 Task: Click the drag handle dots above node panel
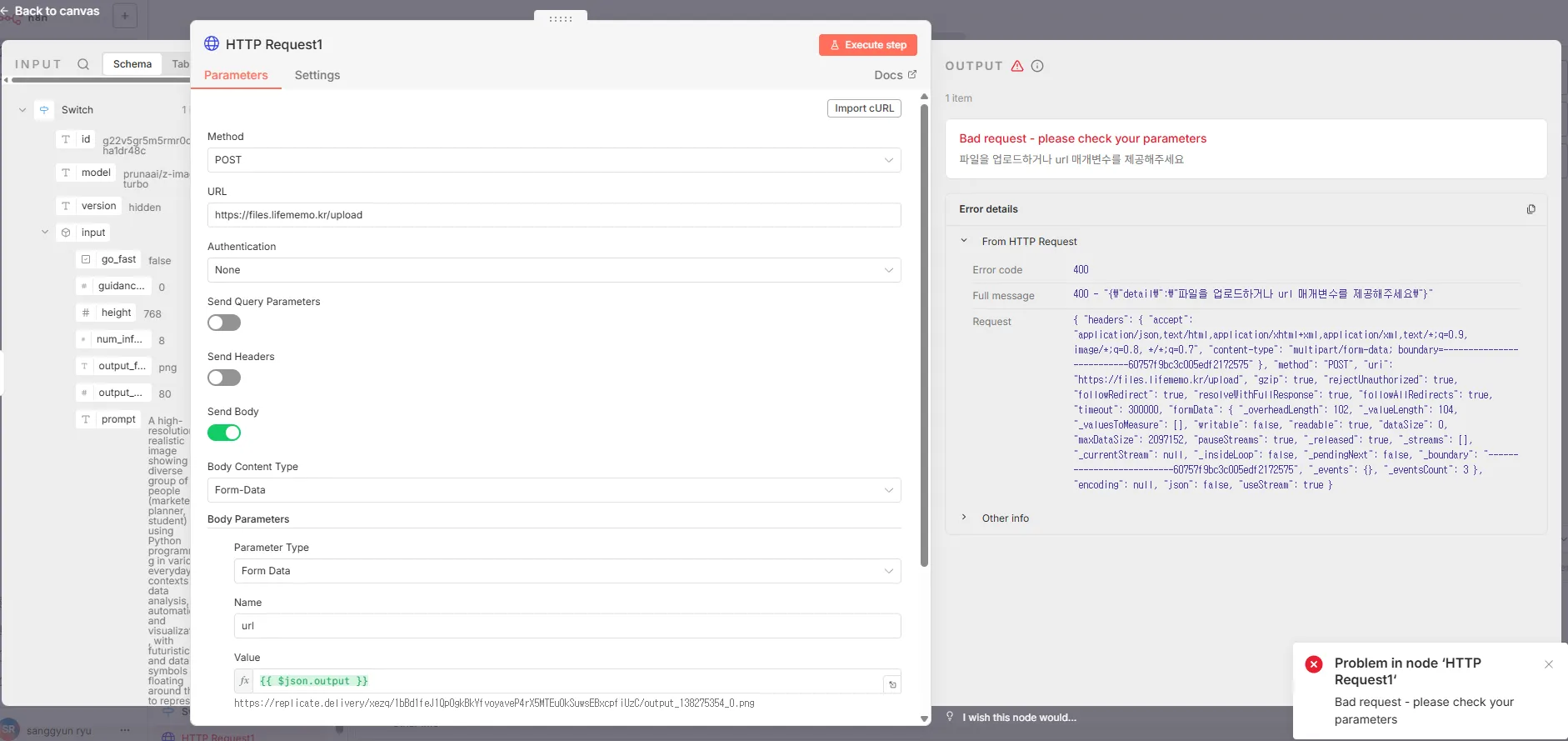click(561, 18)
